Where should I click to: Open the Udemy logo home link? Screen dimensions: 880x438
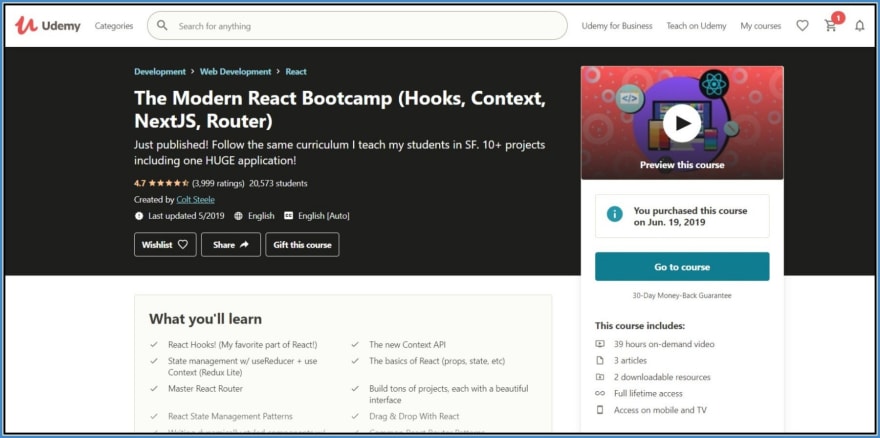pyautogui.click(x=48, y=25)
